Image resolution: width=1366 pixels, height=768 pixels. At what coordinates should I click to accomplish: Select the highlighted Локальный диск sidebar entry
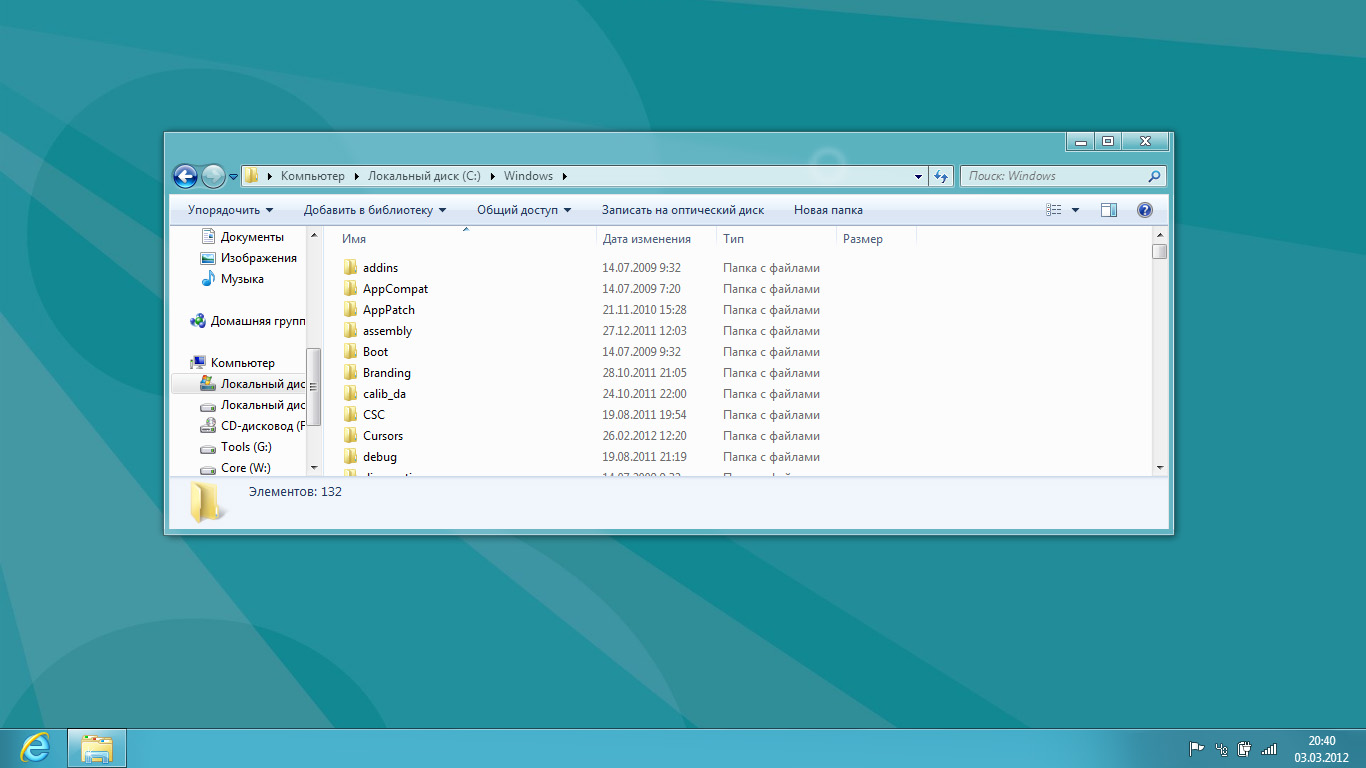pyautogui.click(x=238, y=384)
